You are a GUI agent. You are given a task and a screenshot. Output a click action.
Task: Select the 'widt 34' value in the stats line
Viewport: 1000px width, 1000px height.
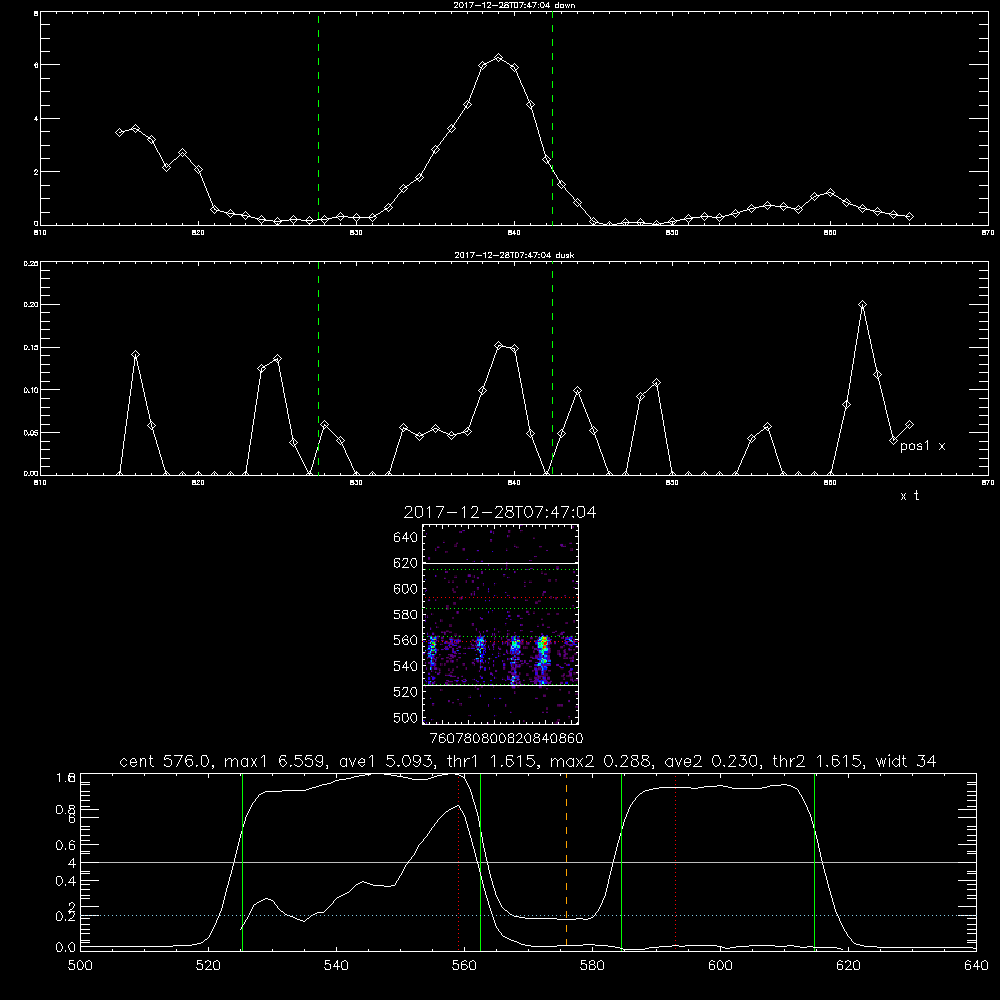tap(906, 761)
